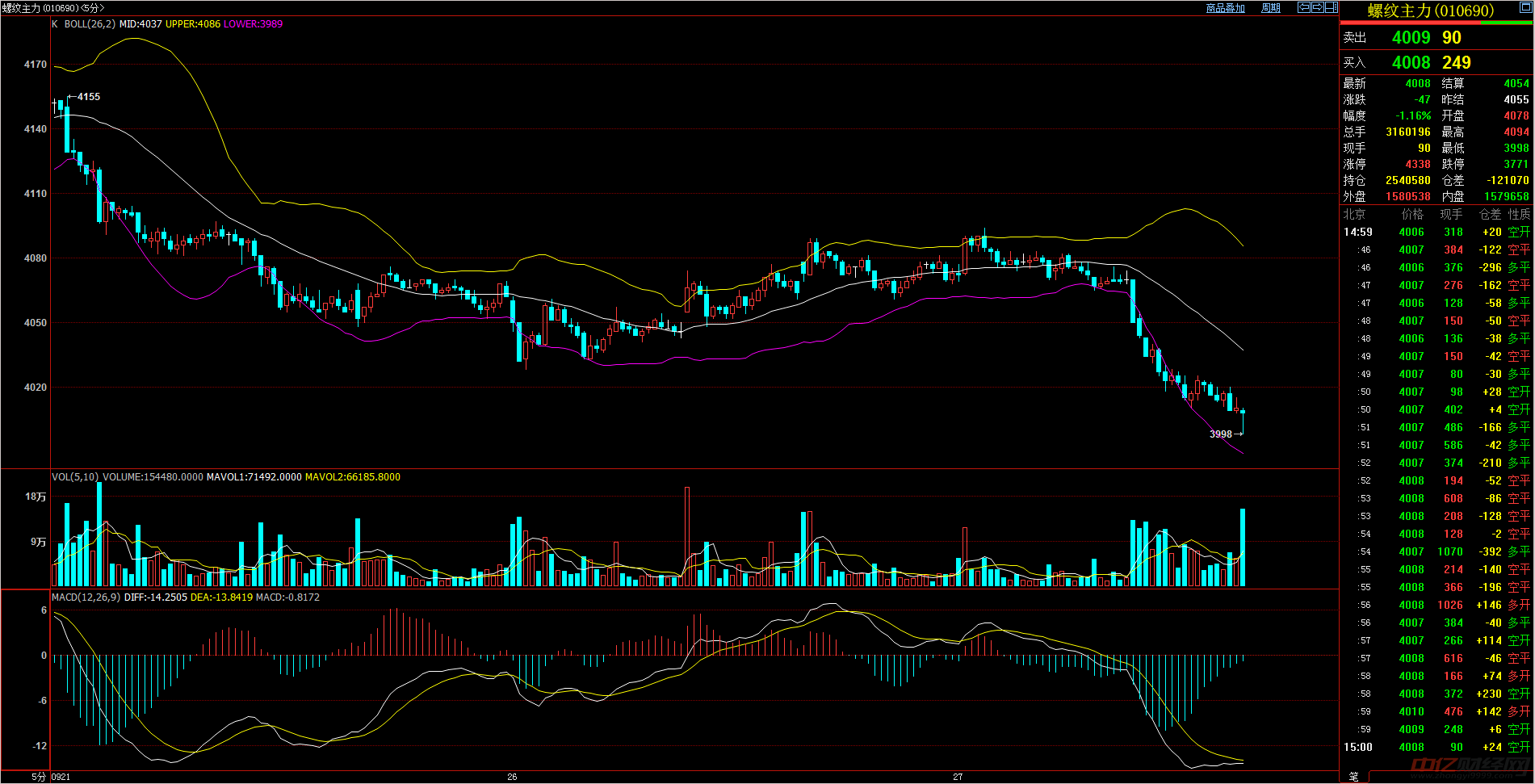
Task: Click the 跌停 limit-down price 3771
Action: pyautogui.click(x=1516, y=165)
